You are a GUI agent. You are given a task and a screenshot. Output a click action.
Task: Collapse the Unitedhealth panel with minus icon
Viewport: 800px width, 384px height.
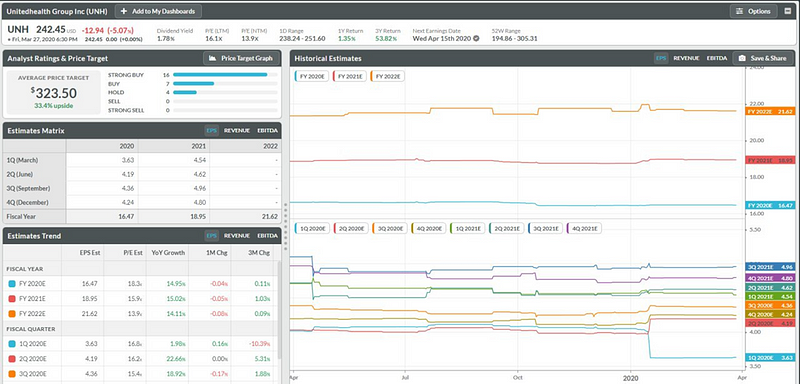point(788,11)
